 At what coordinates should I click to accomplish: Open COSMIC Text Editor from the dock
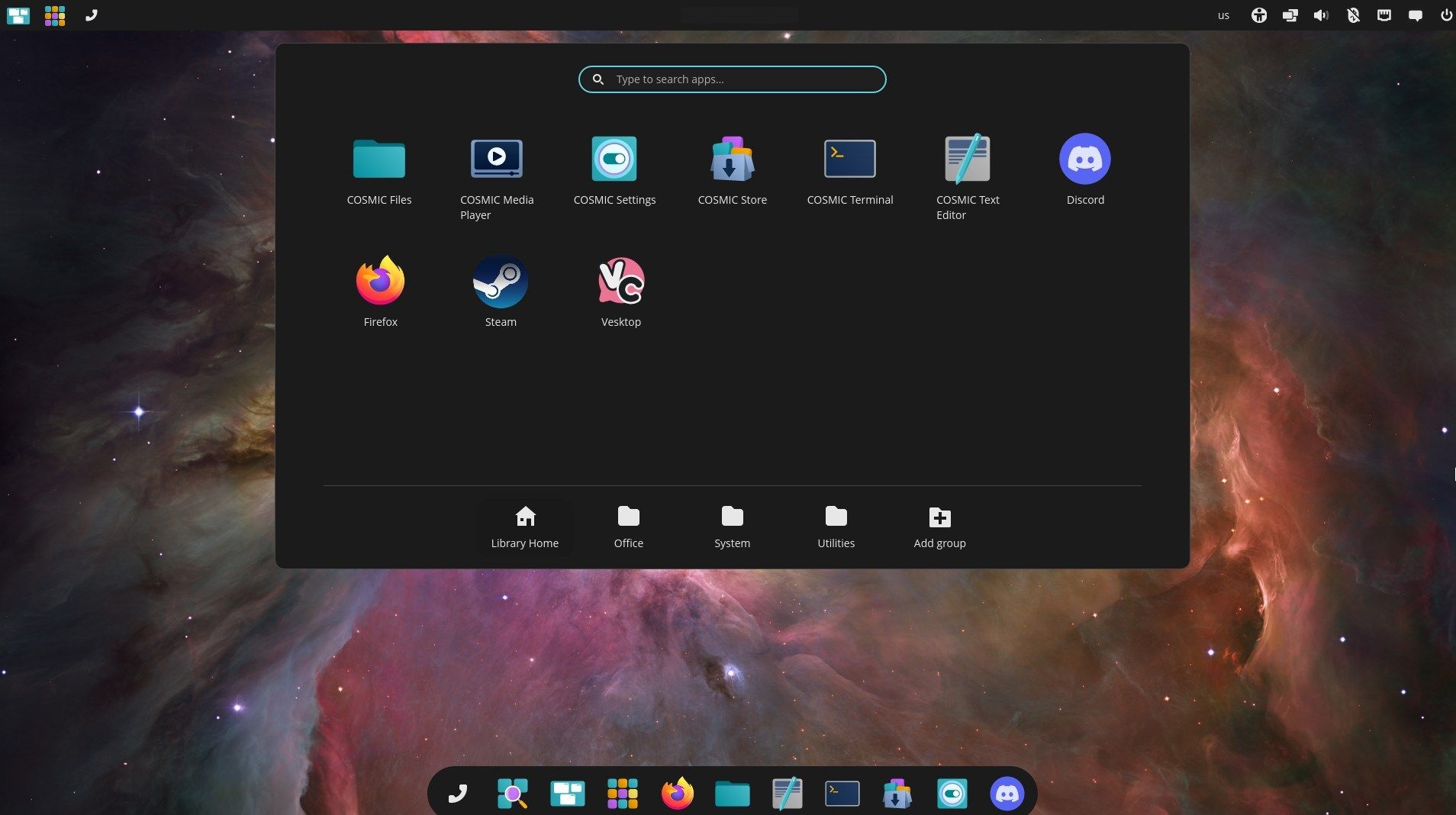pyautogui.click(x=787, y=794)
